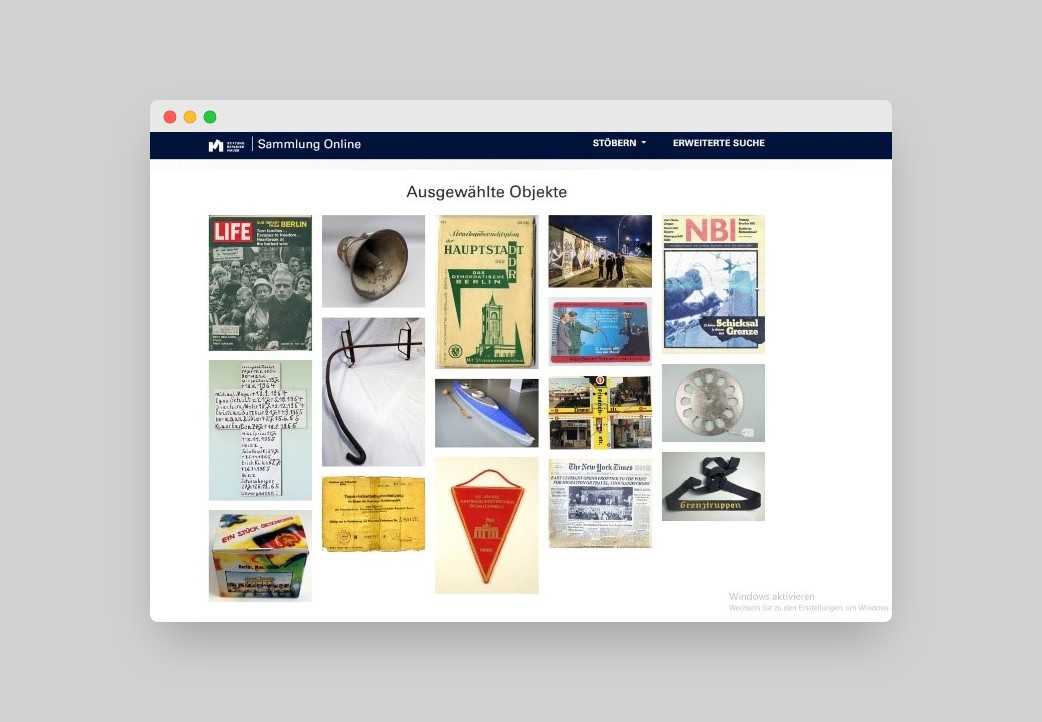View the HAUPTSTADT Berlin map booklet
Screen dimensions: 1042x722
pyautogui.click(x=486, y=291)
